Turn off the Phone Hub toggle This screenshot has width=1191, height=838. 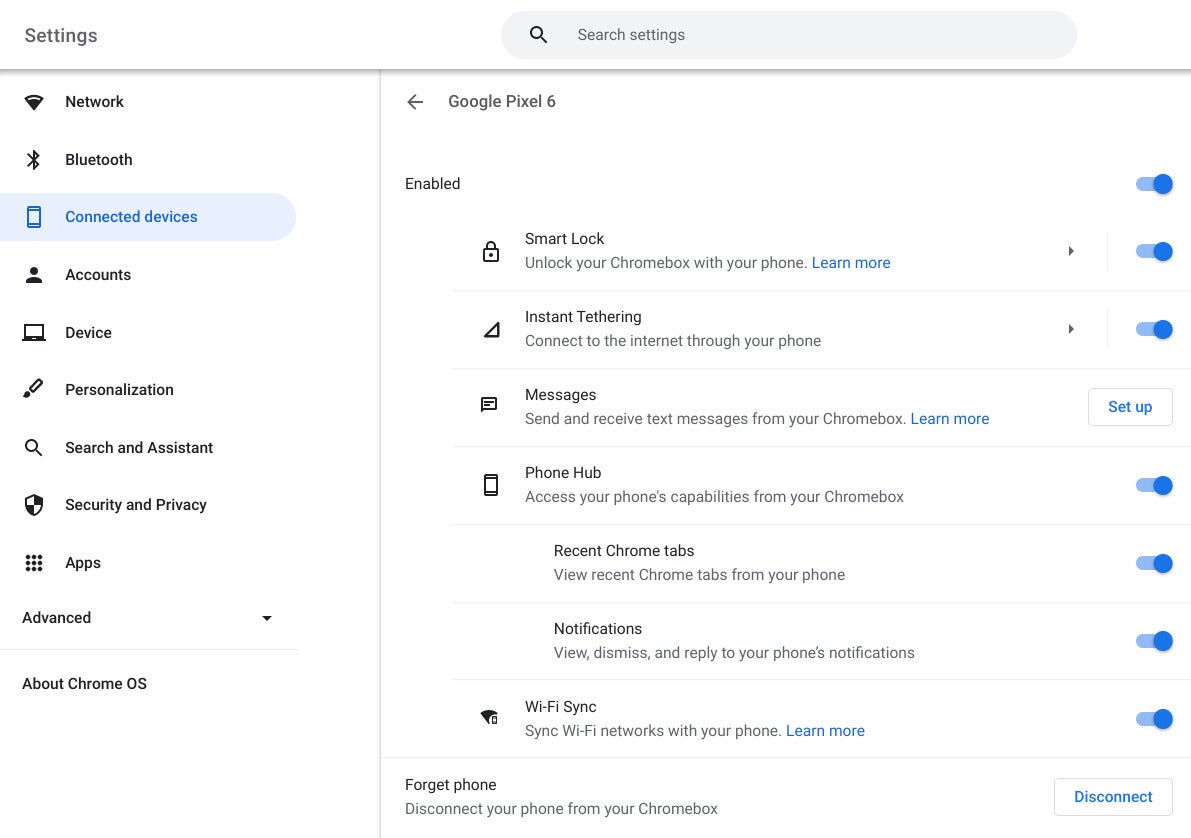point(1154,485)
